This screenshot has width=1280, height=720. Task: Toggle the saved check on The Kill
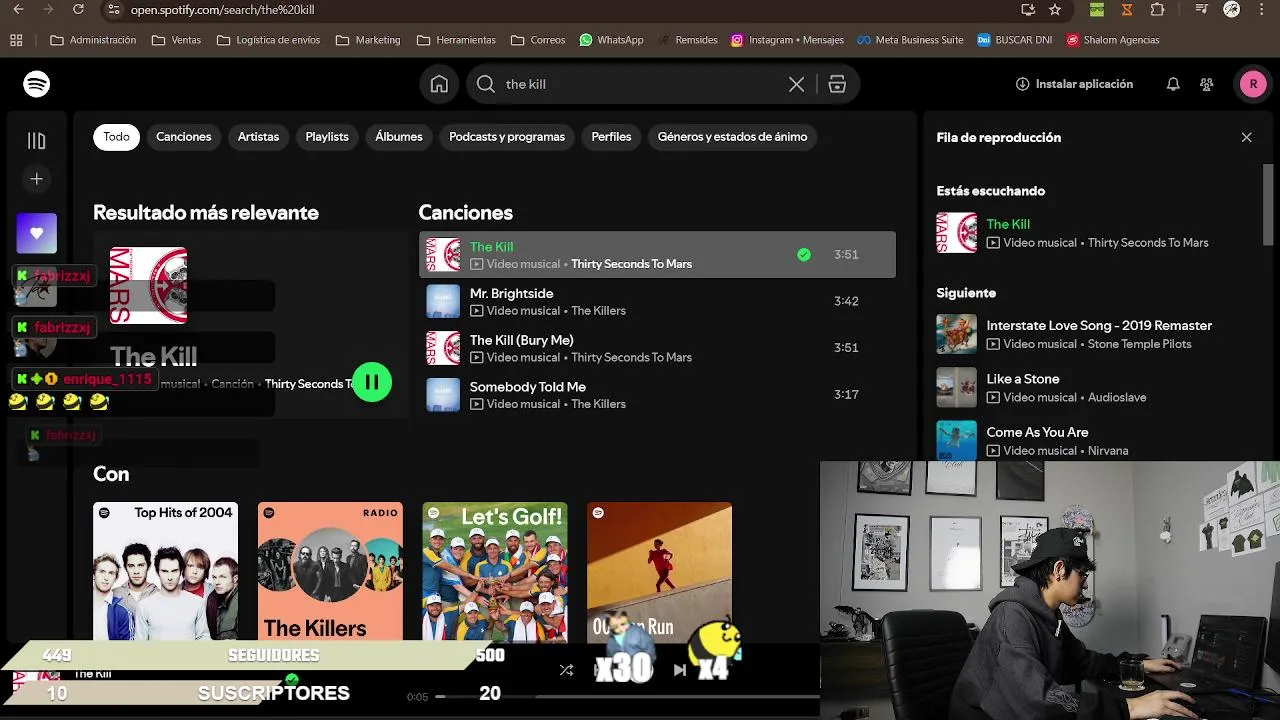(x=804, y=255)
